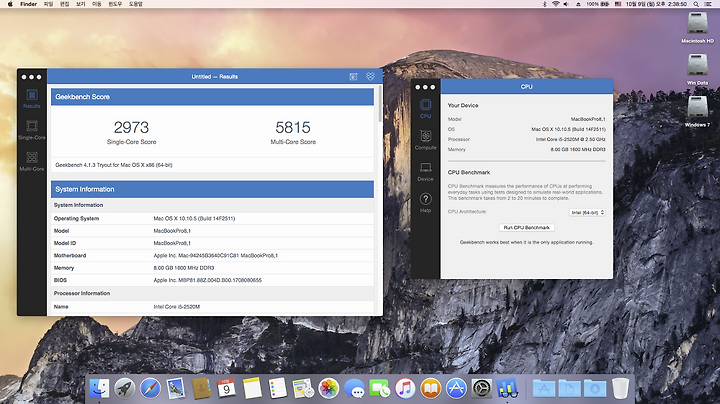
Task: Open the Device section in CPU window
Action: [x=426, y=171]
